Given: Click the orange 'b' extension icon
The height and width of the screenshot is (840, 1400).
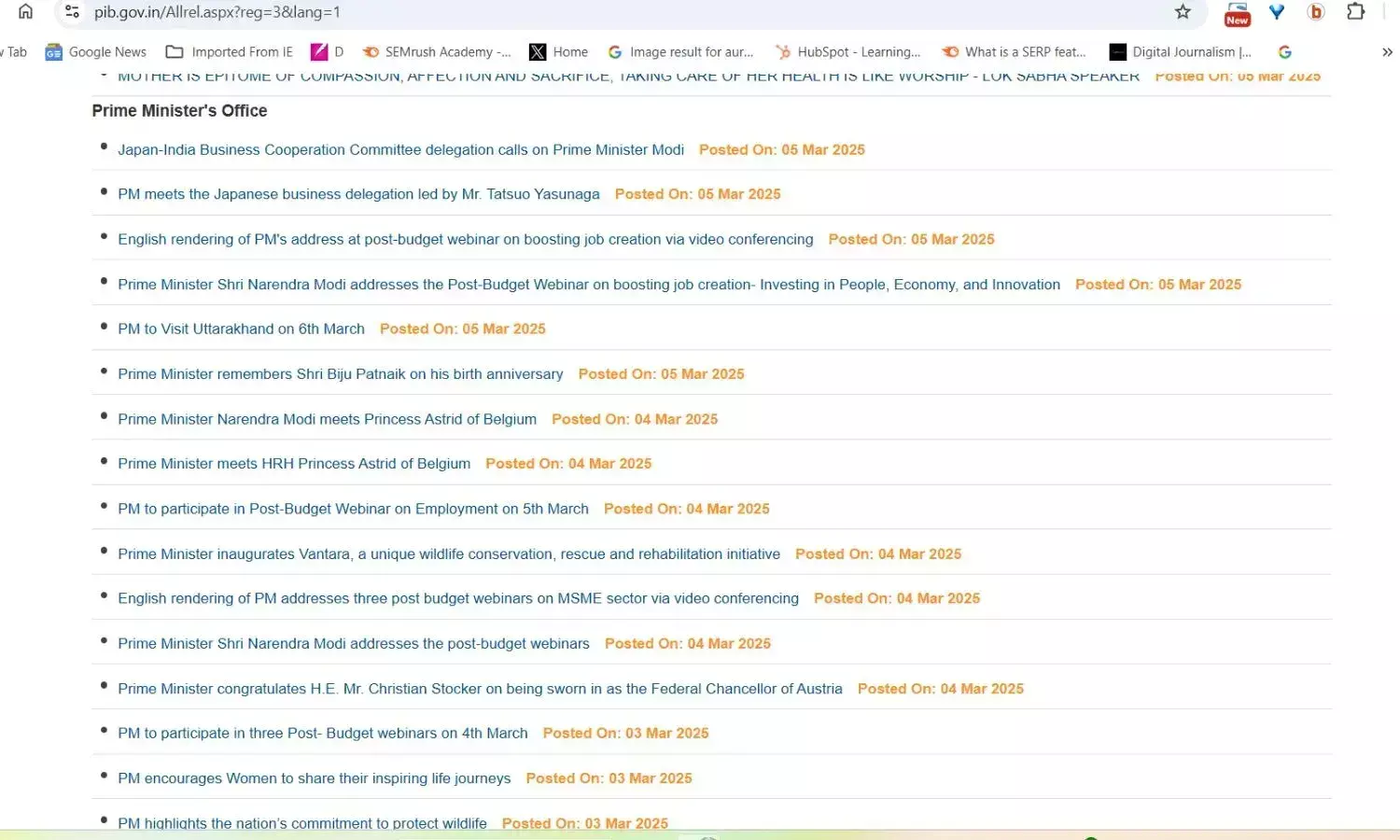Looking at the screenshot, I should click(x=1316, y=12).
